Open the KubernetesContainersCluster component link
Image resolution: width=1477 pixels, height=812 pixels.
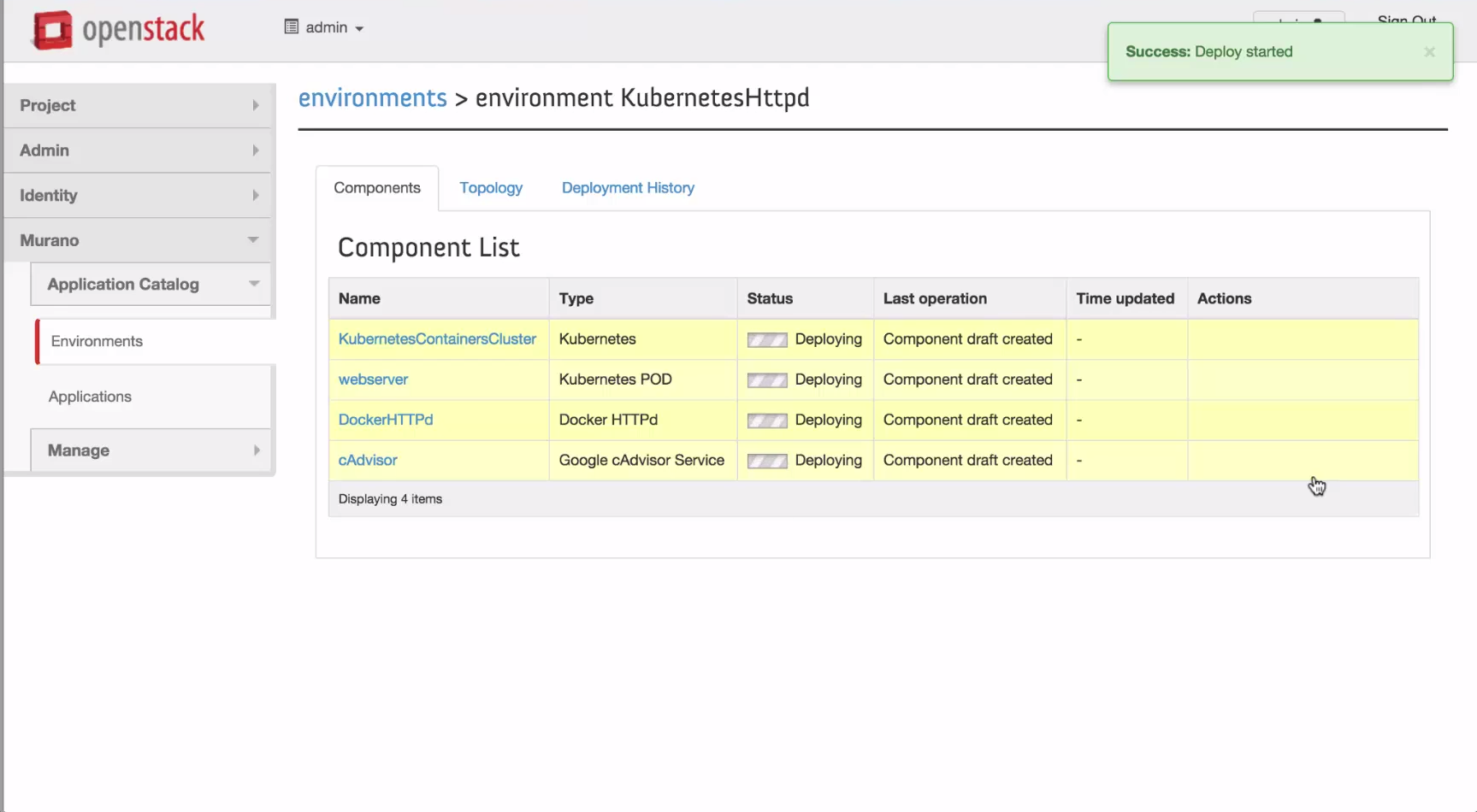[437, 339]
